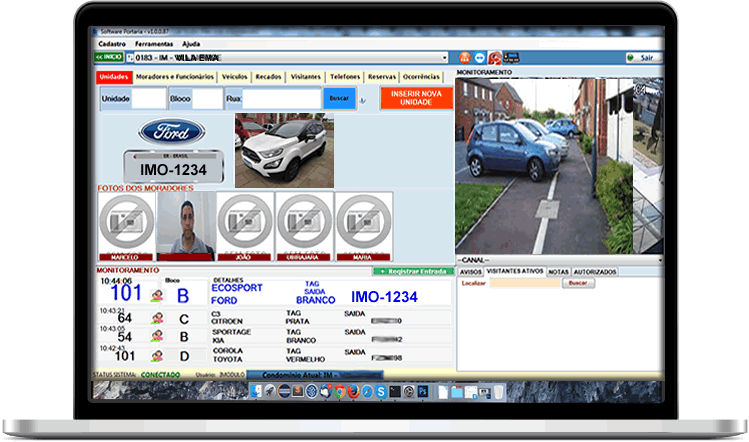The width and height of the screenshot is (749, 442).
Task: Expand the condominium selection dropdown
Action: click(444, 58)
